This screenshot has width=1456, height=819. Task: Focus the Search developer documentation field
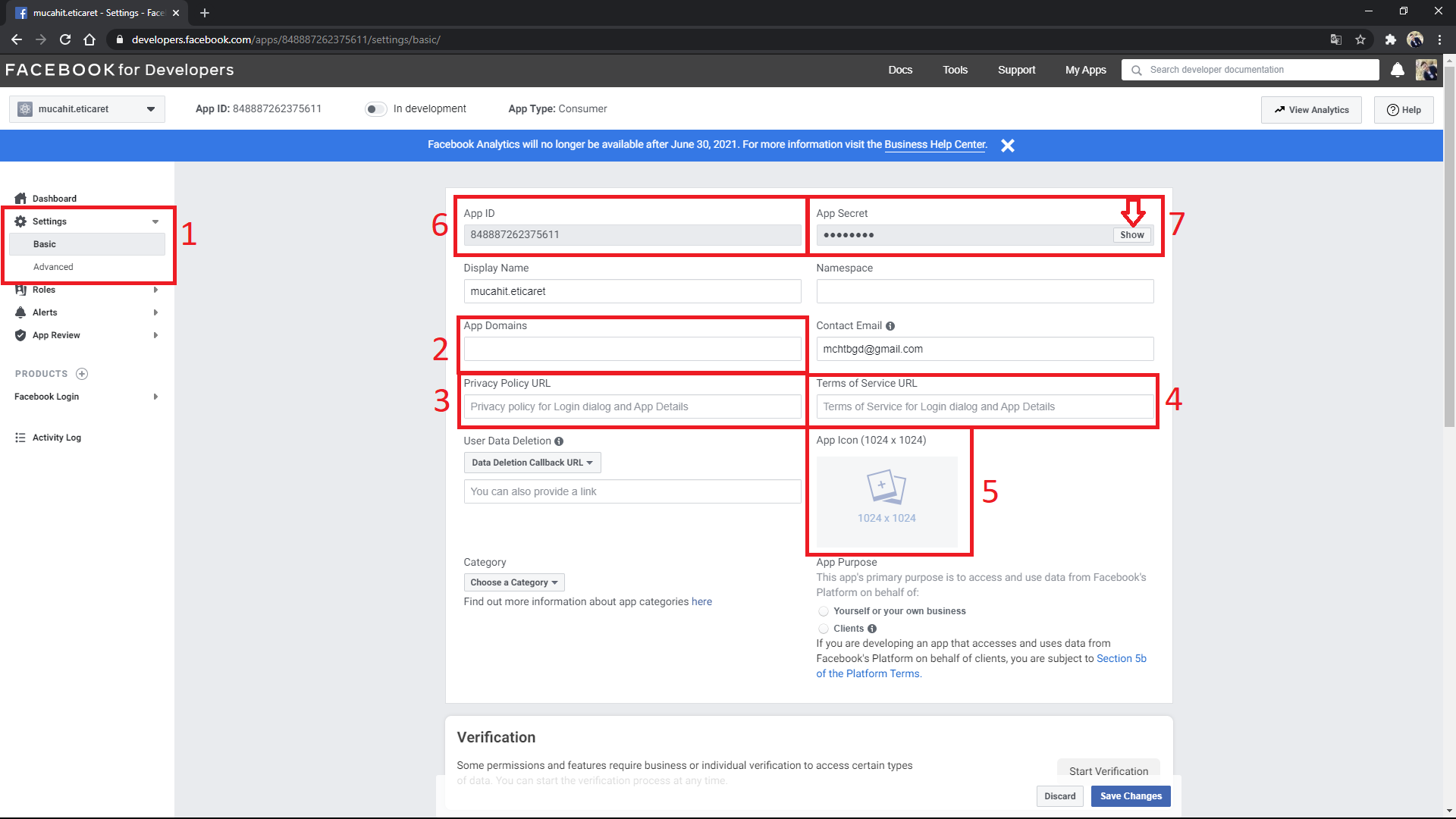point(1250,70)
